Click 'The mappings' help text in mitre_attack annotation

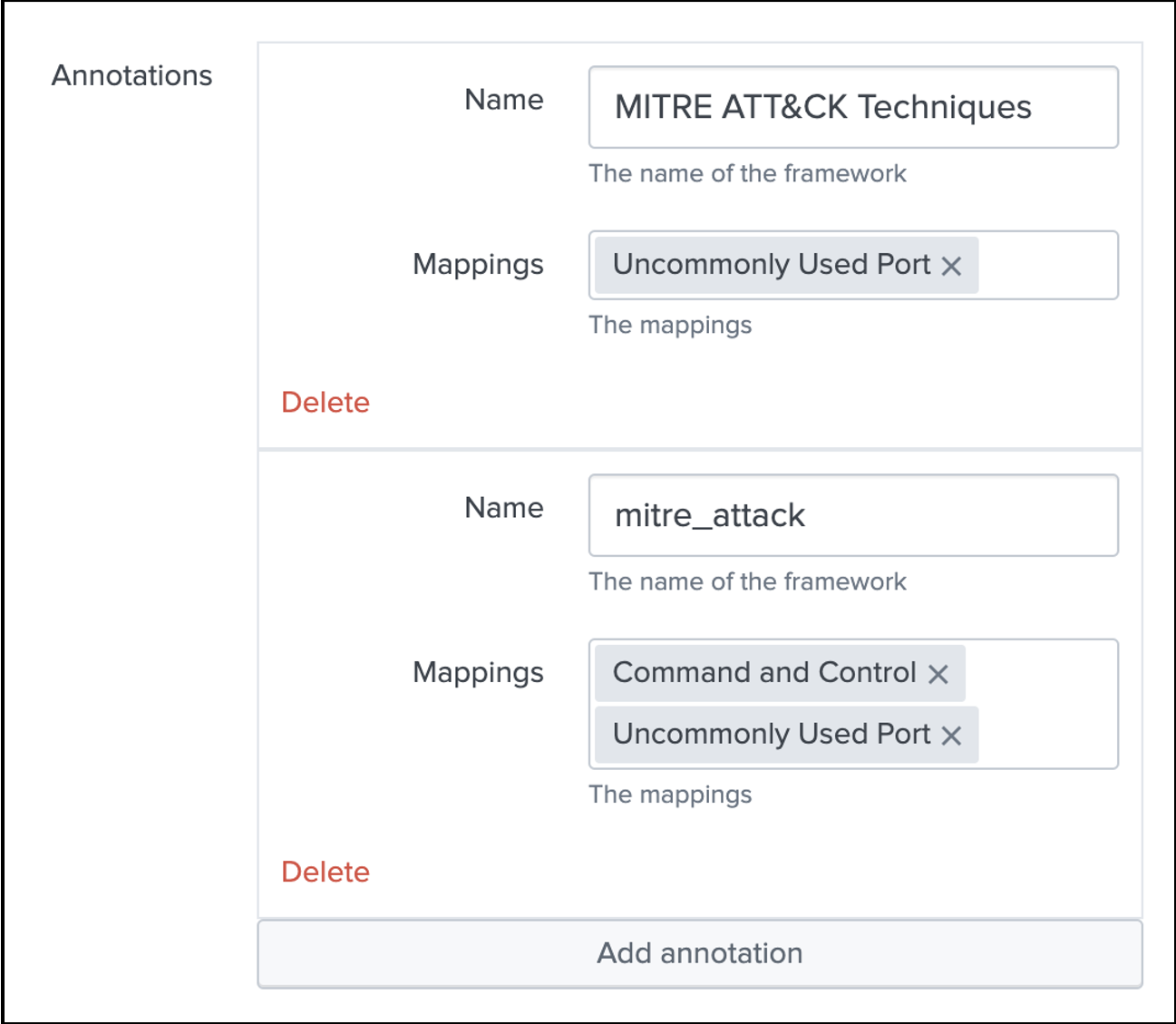point(670,795)
